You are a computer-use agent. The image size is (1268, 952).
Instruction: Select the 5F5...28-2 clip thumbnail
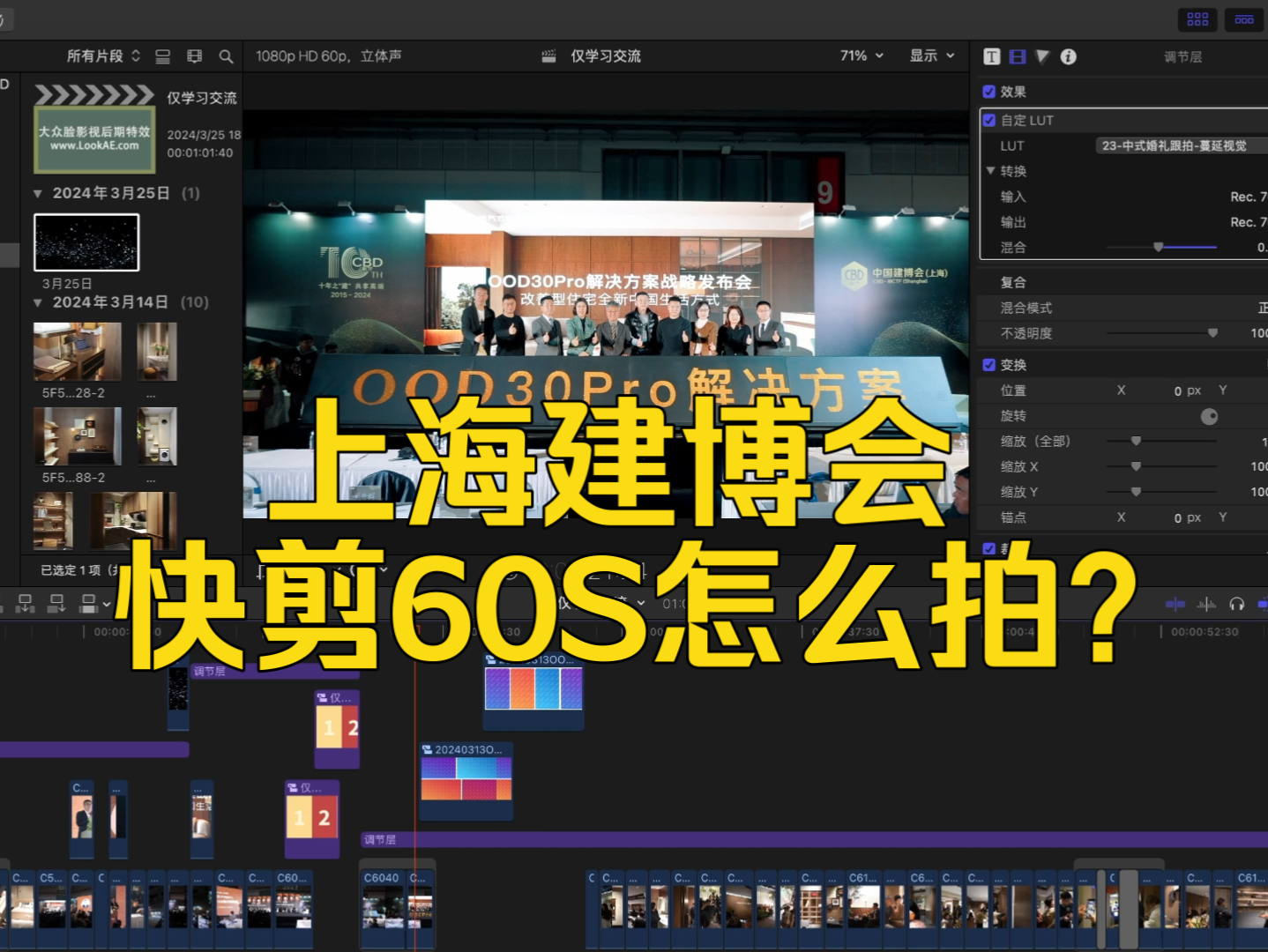click(x=78, y=352)
